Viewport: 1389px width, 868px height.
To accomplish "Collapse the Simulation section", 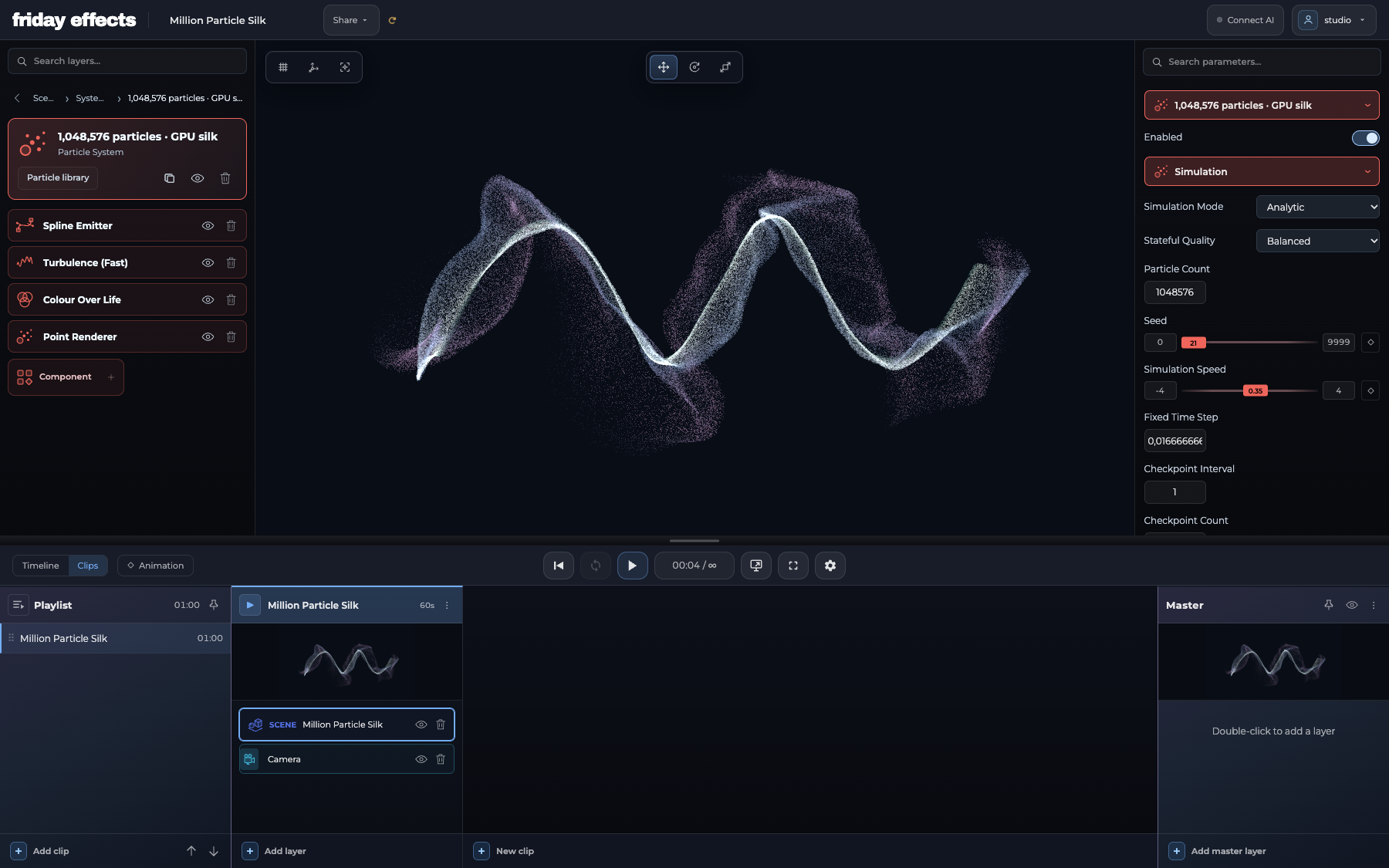I will [1262, 171].
